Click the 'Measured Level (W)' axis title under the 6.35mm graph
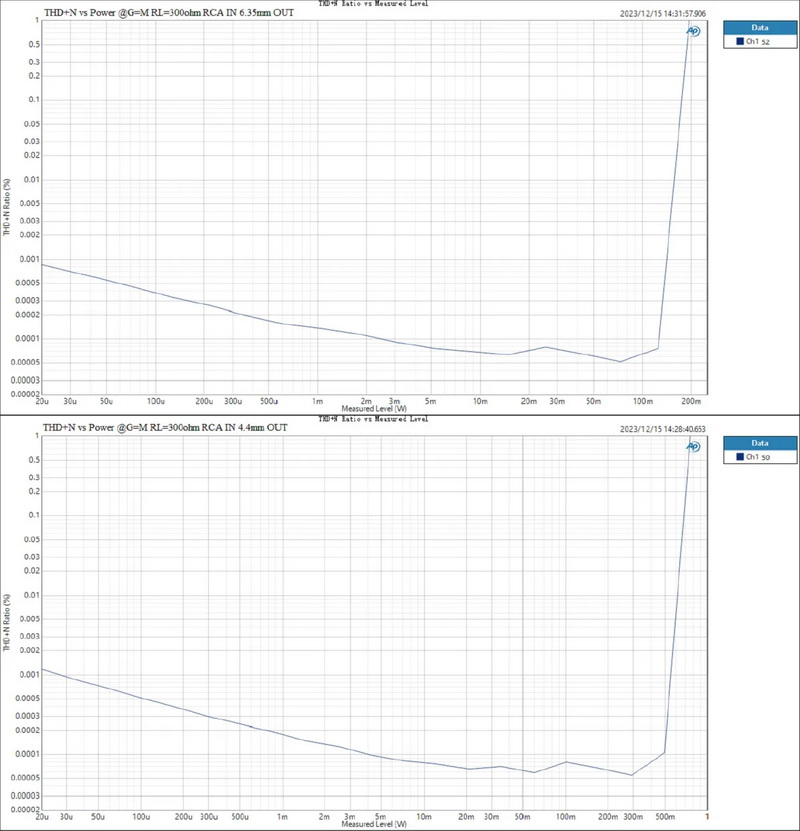Image resolution: width=800 pixels, height=831 pixels. click(x=374, y=409)
